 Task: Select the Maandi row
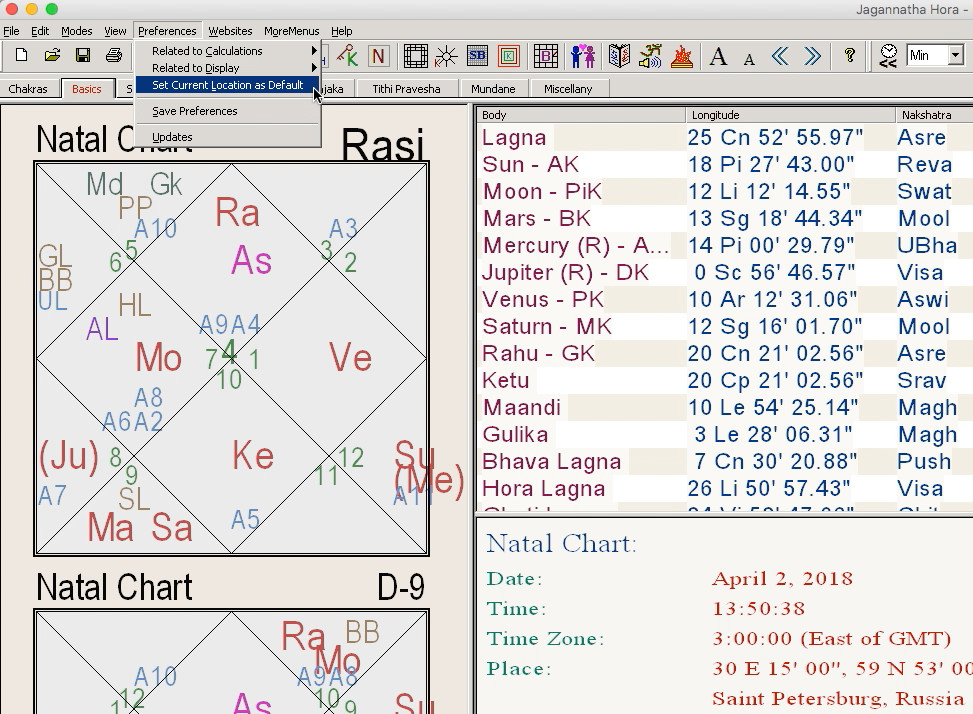(725, 407)
